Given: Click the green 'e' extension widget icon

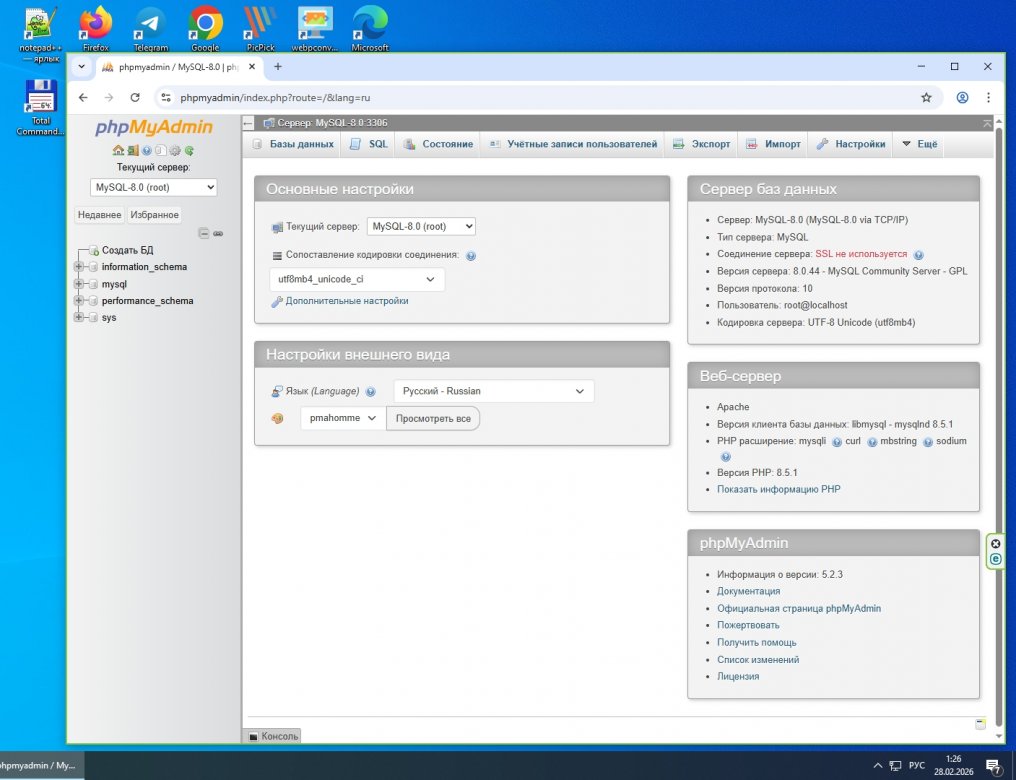Looking at the screenshot, I should [x=996, y=559].
